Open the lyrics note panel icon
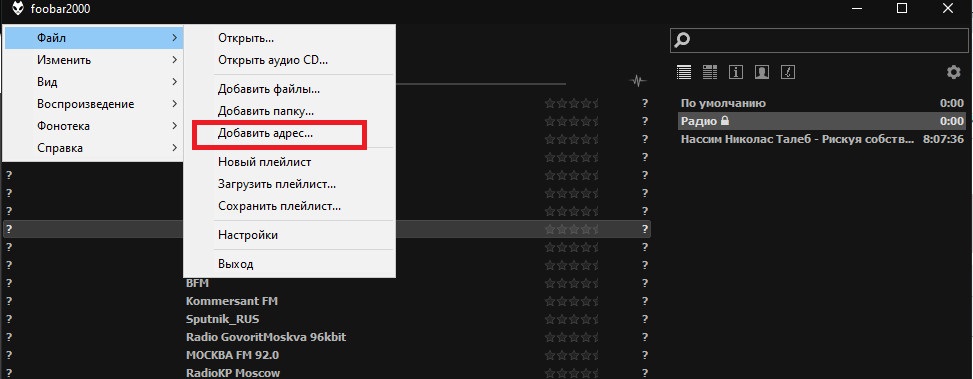This screenshot has width=973, height=379. (x=787, y=72)
